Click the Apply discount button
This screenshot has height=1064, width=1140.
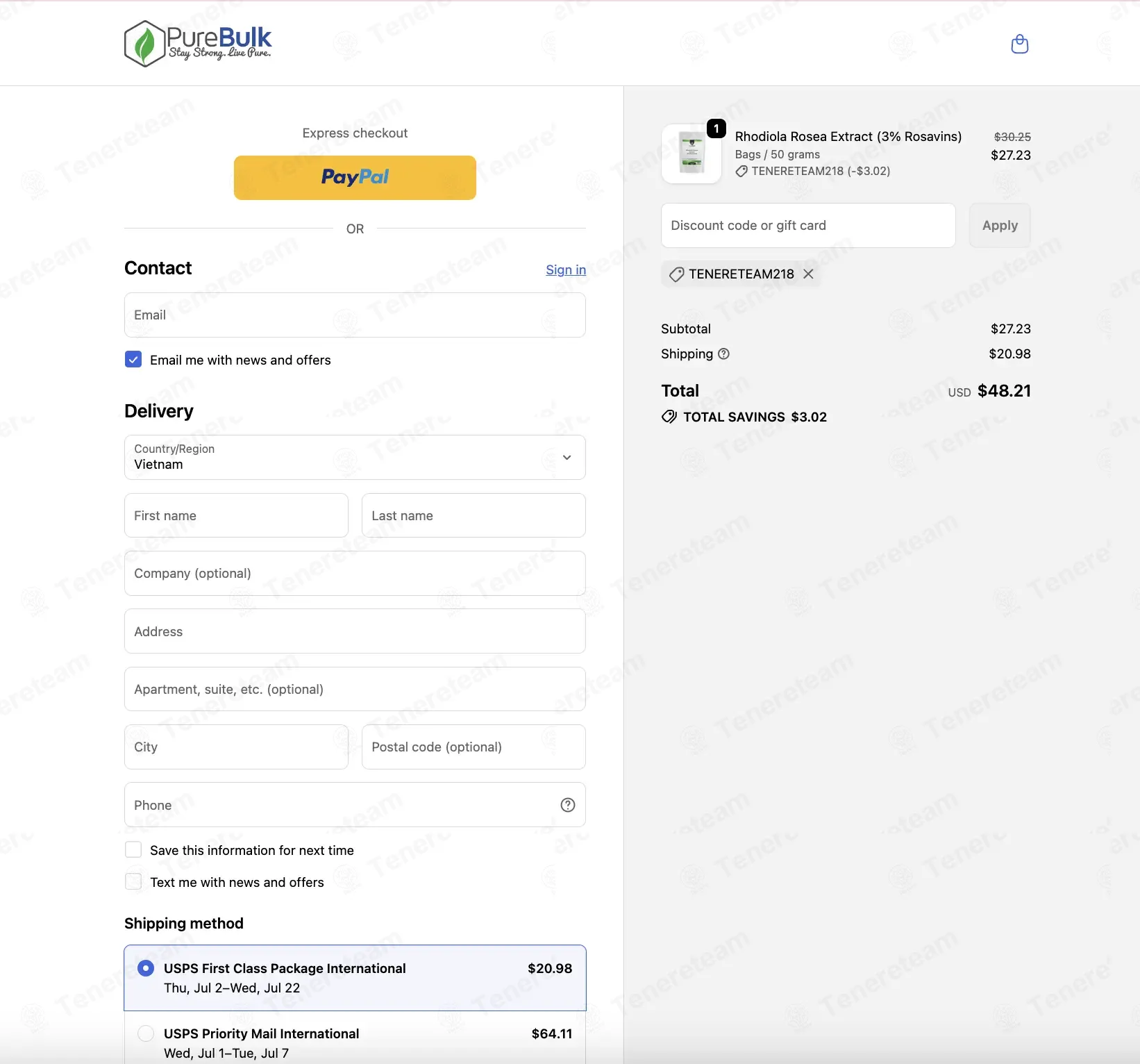(1000, 225)
